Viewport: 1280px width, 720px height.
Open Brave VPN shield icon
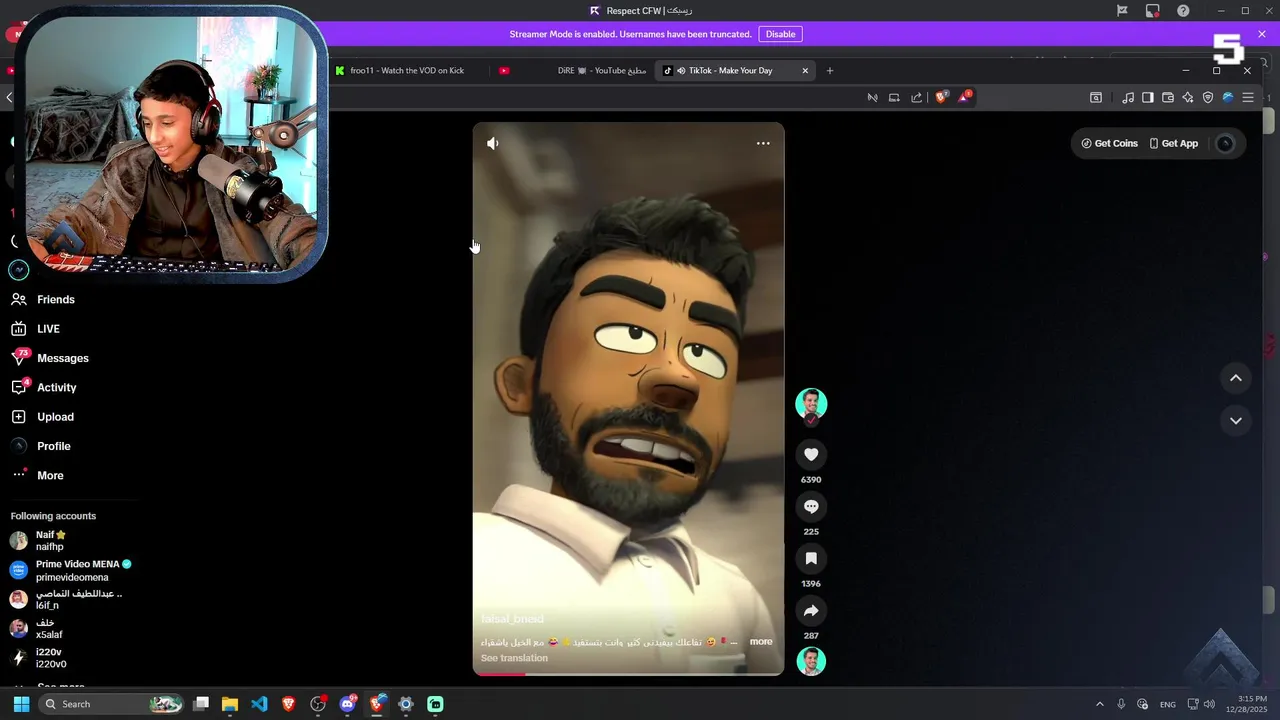point(1208,97)
